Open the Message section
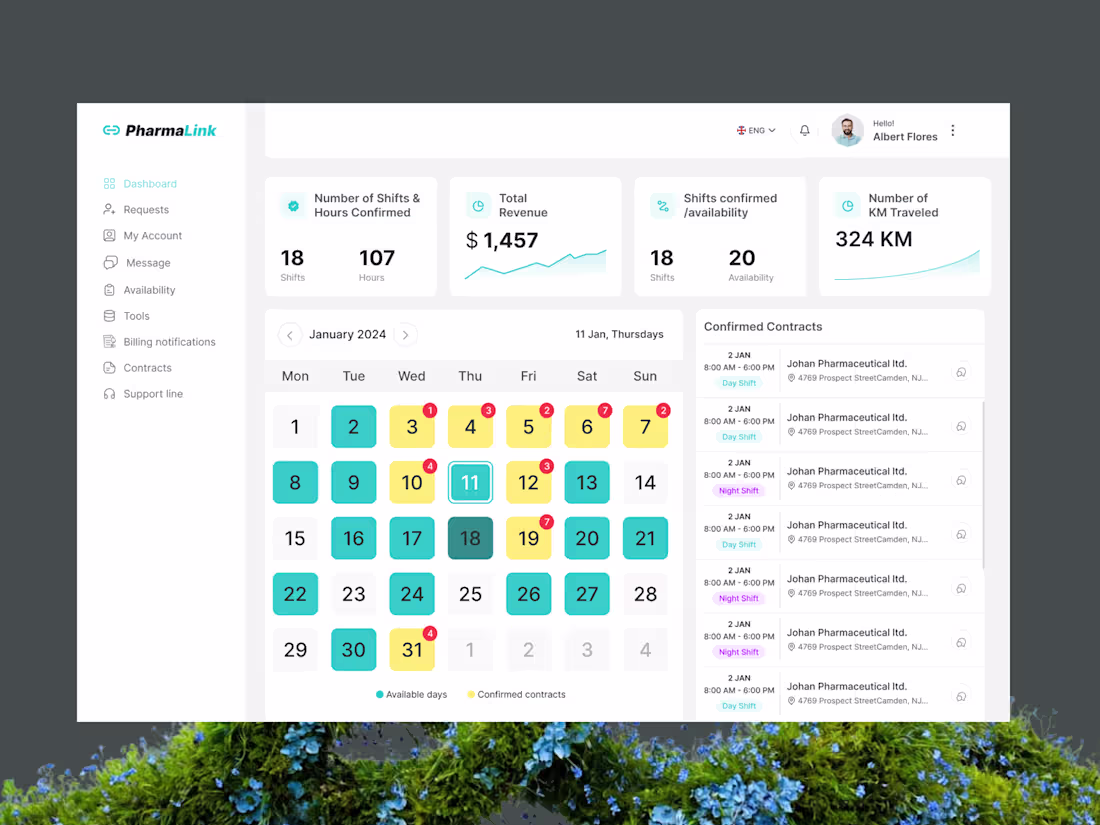1100x825 pixels. 137,263
